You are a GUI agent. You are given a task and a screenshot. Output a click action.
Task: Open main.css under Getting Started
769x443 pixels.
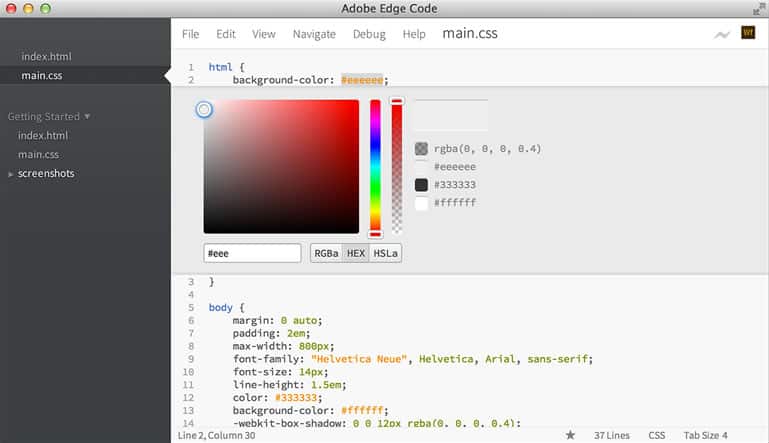[x=38, y=155]
